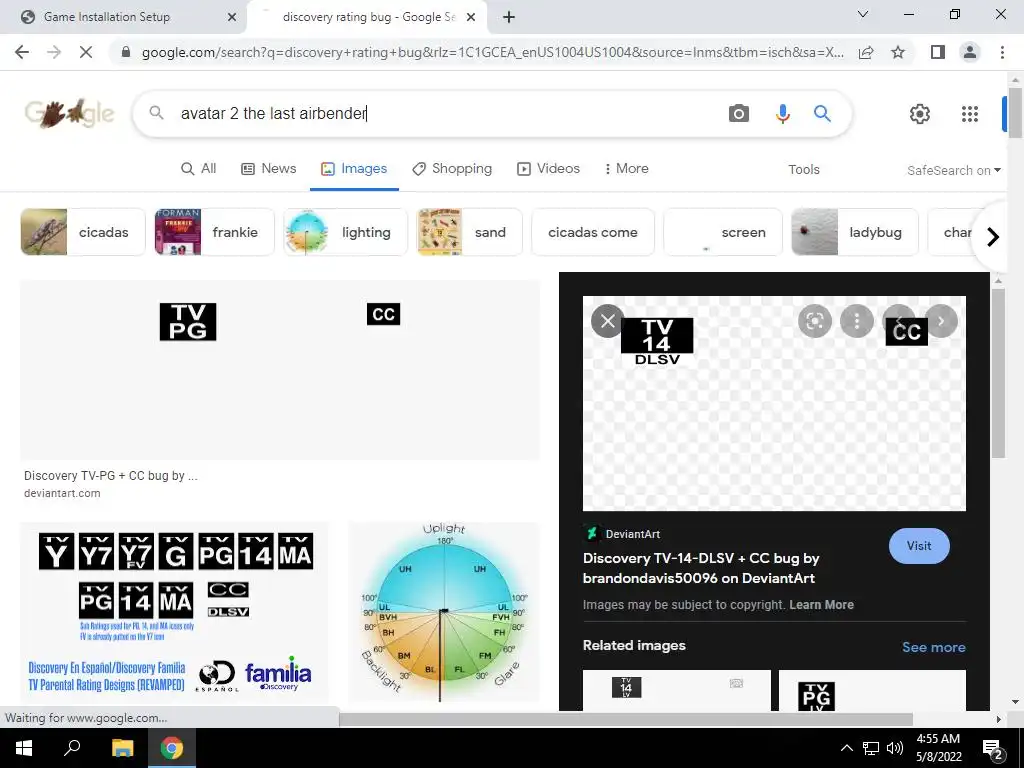Open the notification center with 2 alerts
Viewport: 1024px width, 768px height.
[993, 748]
